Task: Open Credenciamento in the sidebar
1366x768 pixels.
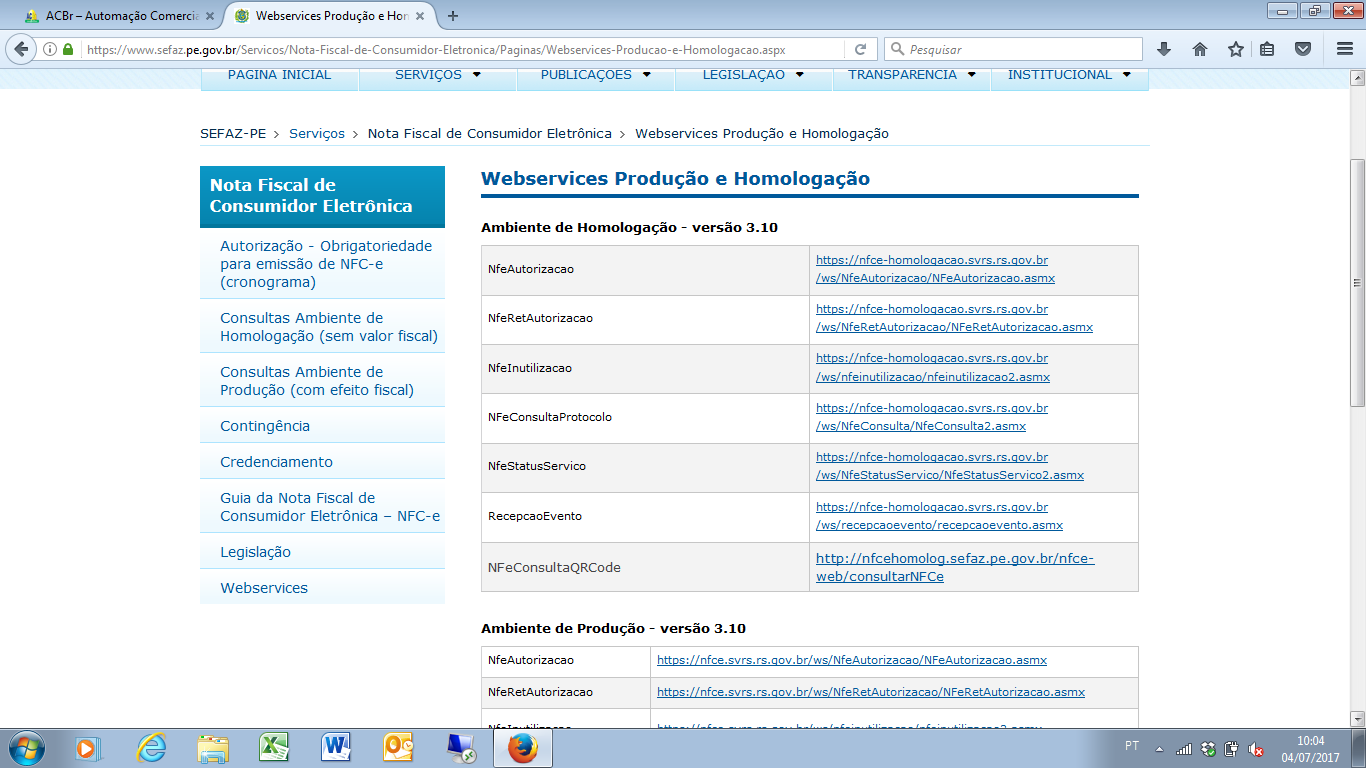Action: coord(276,462)
